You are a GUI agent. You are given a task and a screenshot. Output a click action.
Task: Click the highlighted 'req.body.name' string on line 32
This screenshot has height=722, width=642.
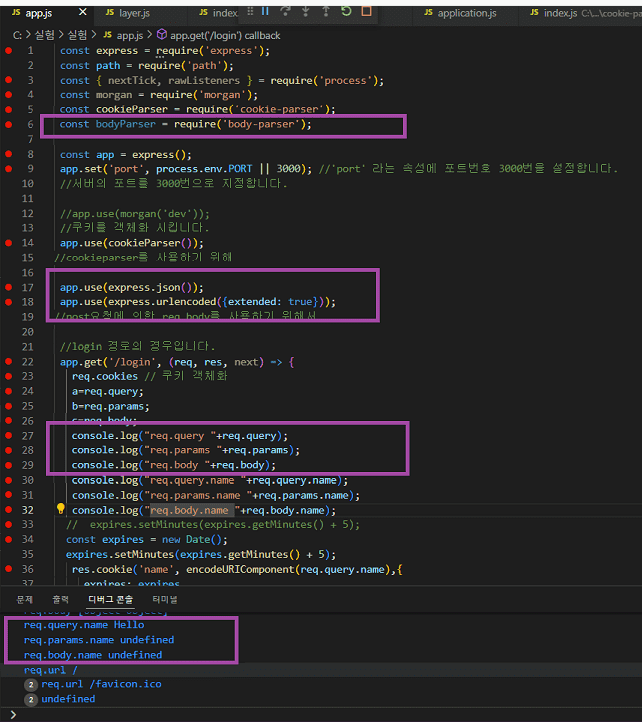[x=189, y=510]
